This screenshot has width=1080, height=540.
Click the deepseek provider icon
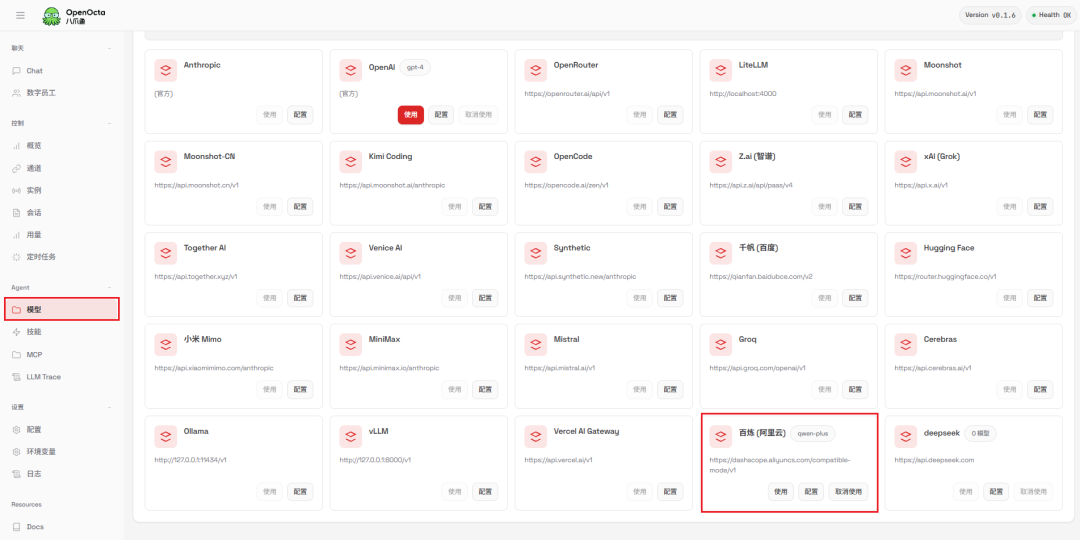point(906,436)
